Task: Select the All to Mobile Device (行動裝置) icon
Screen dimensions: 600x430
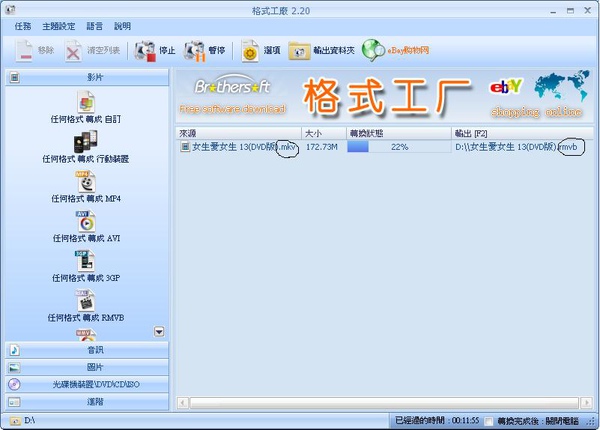Action: (x=86, y=141)
